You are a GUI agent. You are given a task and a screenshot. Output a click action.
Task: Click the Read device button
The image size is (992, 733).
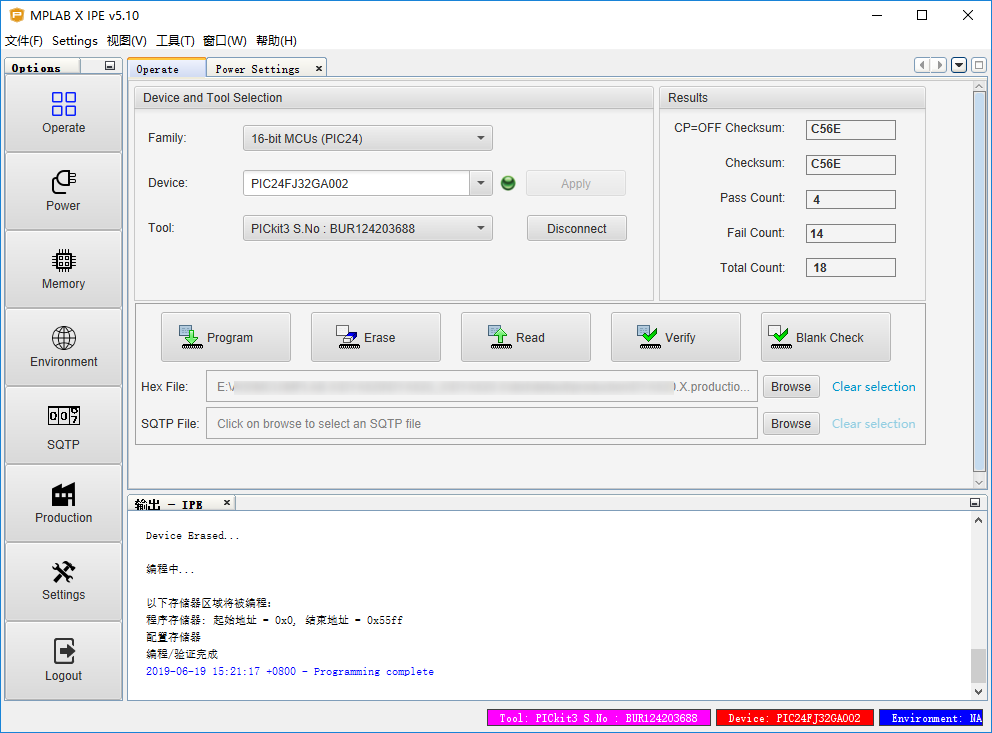click(x=526, y=337)
